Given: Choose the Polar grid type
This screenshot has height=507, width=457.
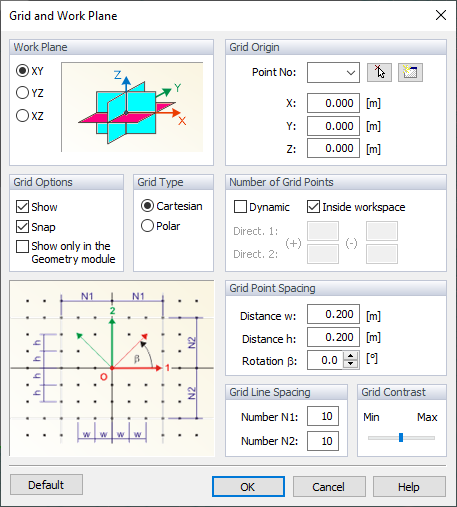Looking at the screenshot, I should [160, 226].
